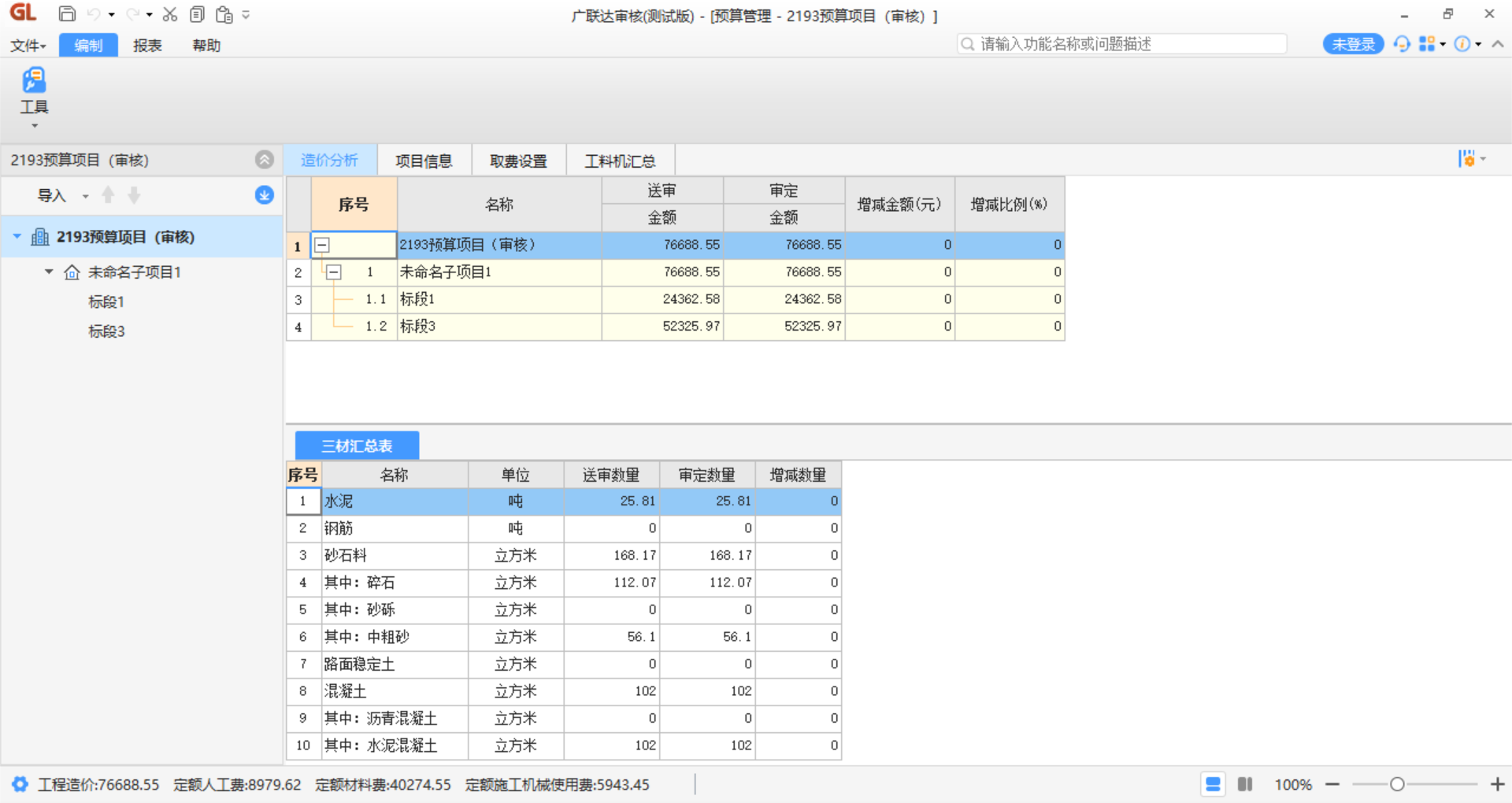Click the 送审数量 column header
1512x803 pixels.
tap(611, 475)
